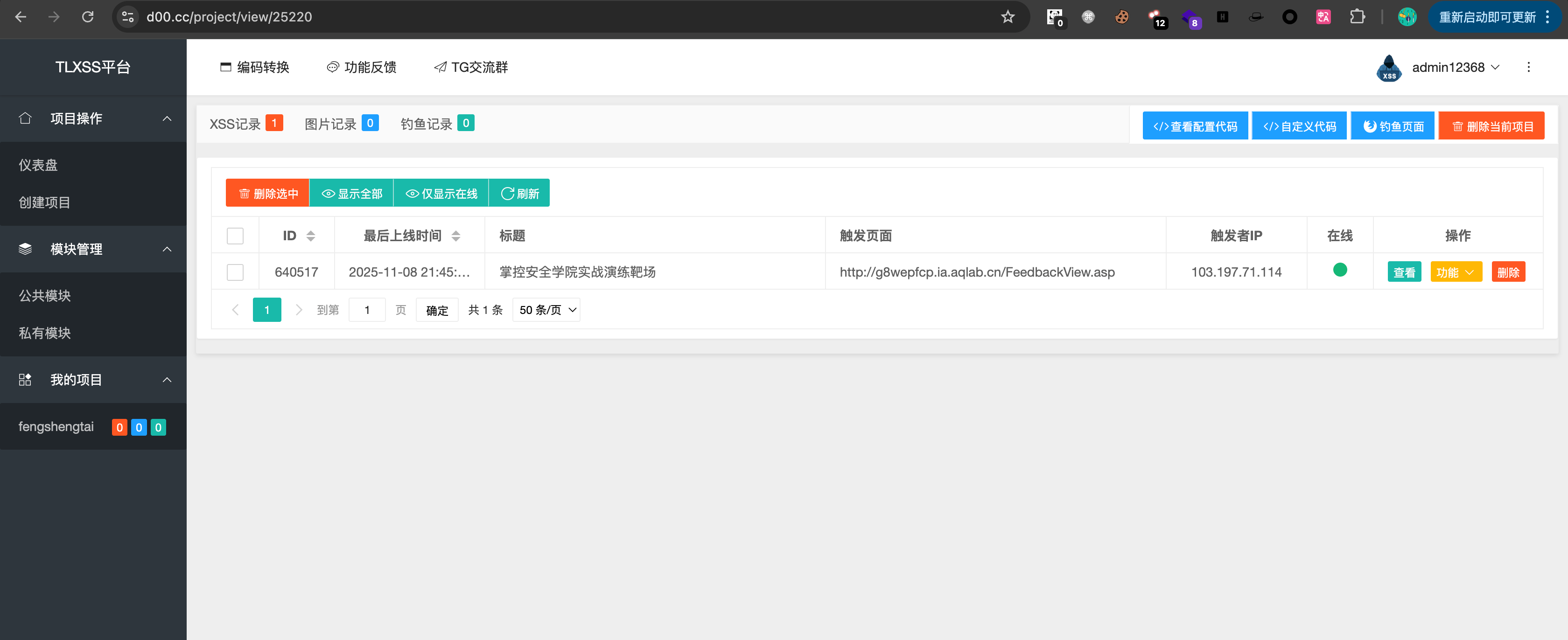The height and width of the screenshot is (640, 1568).
Task: Click the translate extension icon
Action: (1323, 17)
